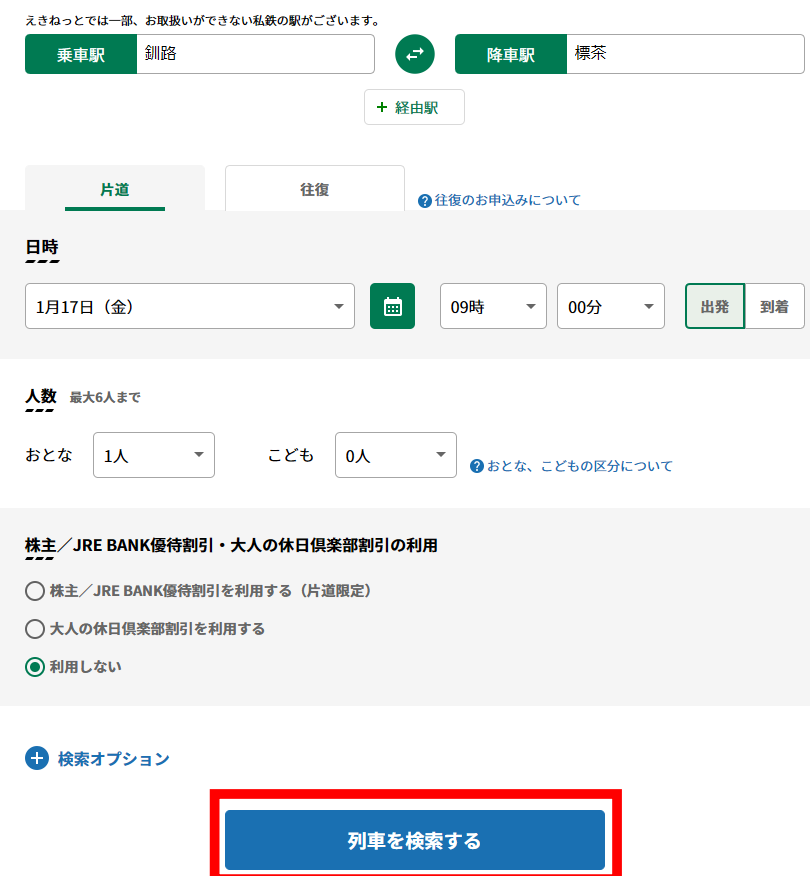This screenshot has width=810, height=876.
Task: Click the 最大6人まで note
Action: click(105, 397)
